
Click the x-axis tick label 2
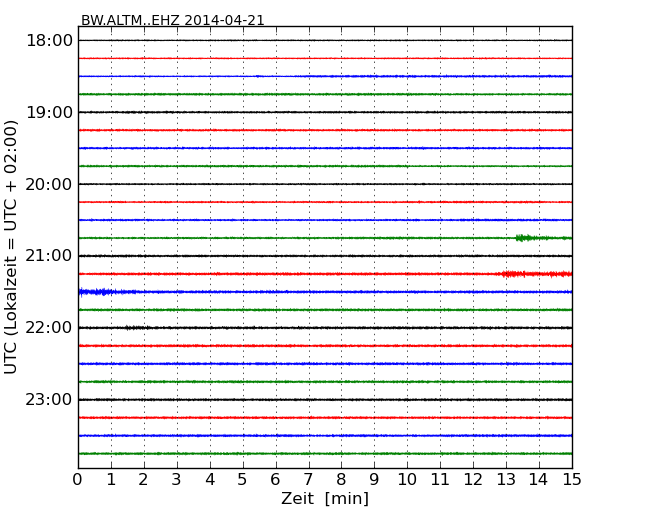pos(144,480)
